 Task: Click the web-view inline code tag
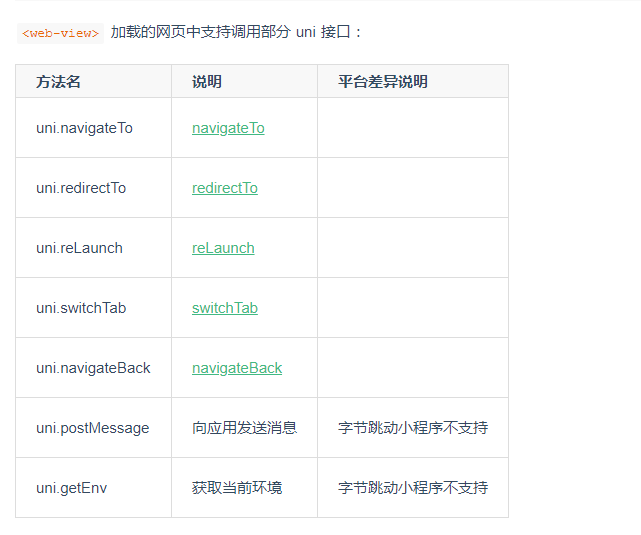point(61,33)
